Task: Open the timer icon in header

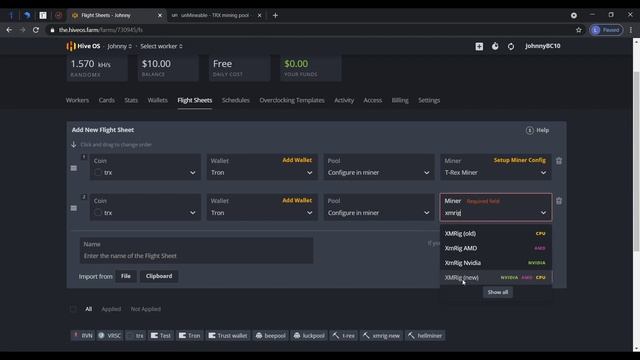Action: point(495,47)
